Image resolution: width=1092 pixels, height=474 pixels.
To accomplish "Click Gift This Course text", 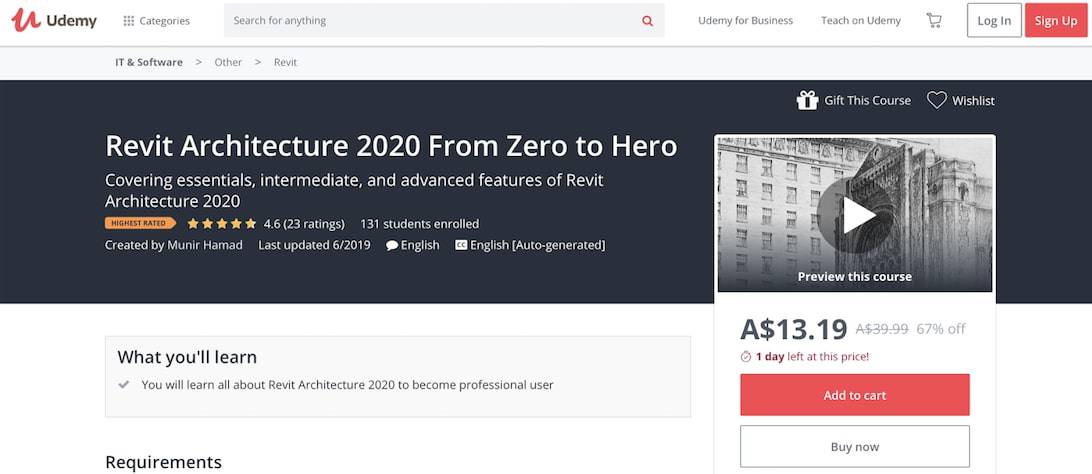I will point(867,100).
